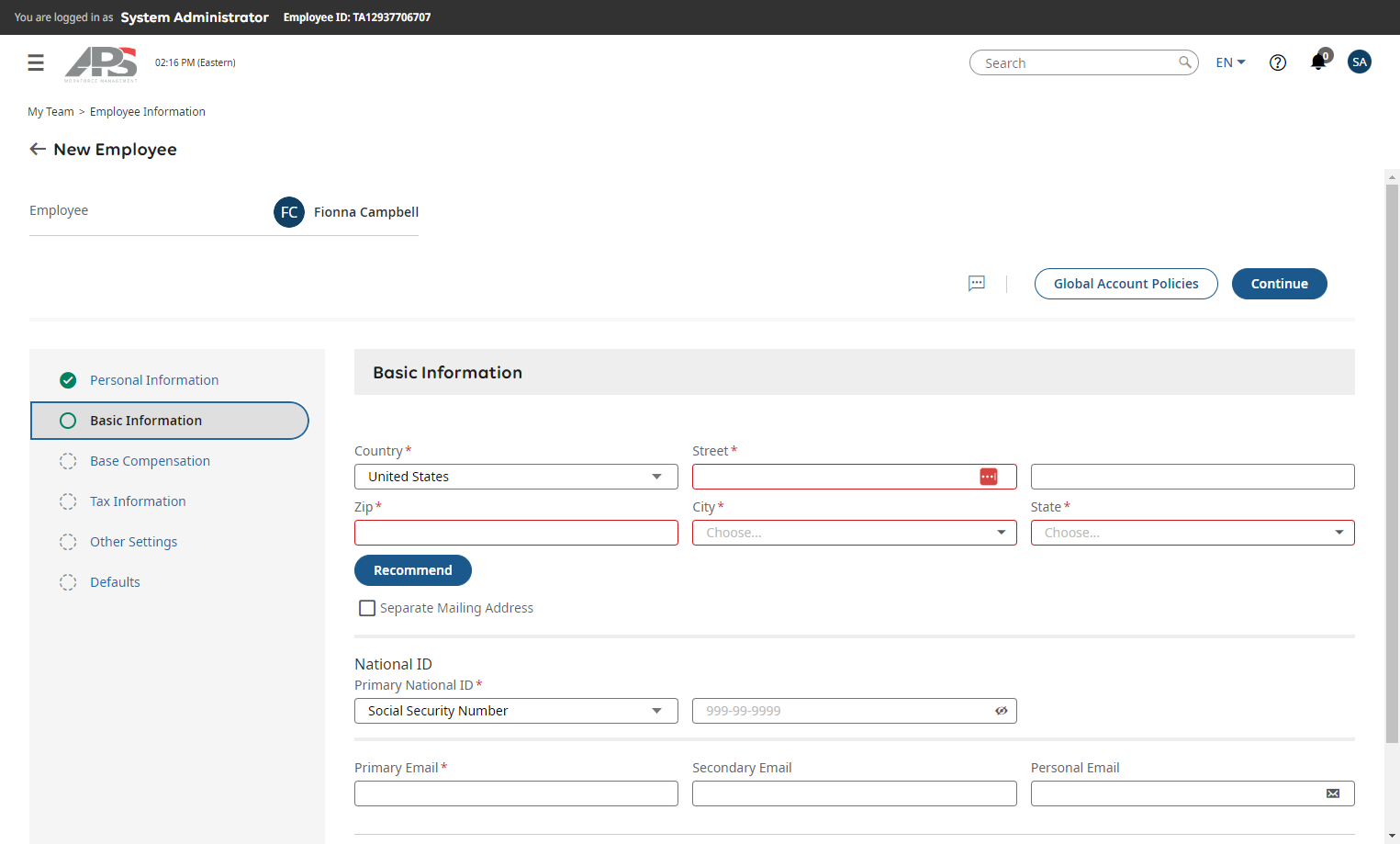Viewport: 1400px width, 844px height.
Task: Check the Separate Mailing Address checkbox
Action: point(367,608)
